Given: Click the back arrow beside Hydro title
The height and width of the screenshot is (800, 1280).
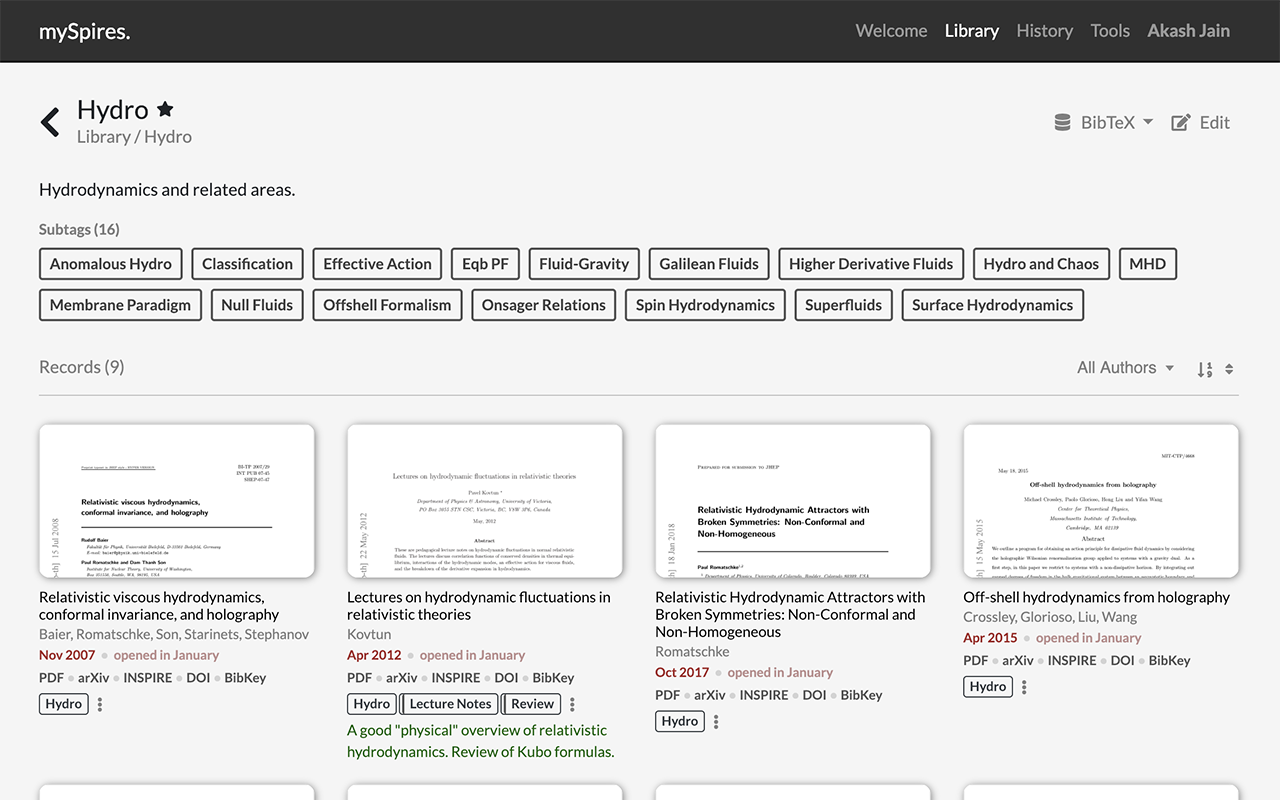Looking at the screenshot, I should [50, 122].
